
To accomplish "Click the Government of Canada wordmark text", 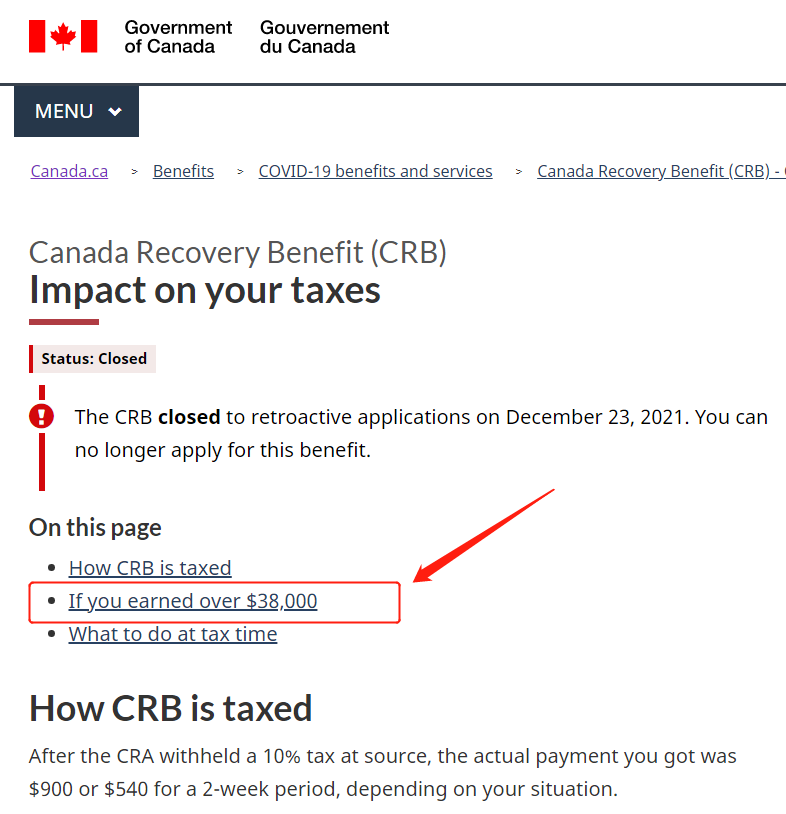I will 178,37.
